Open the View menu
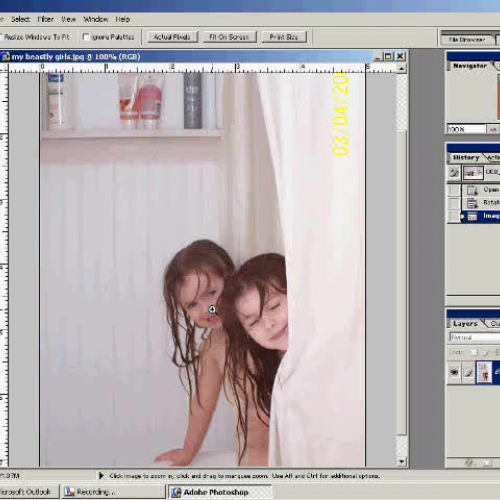 tap(68, 19)
